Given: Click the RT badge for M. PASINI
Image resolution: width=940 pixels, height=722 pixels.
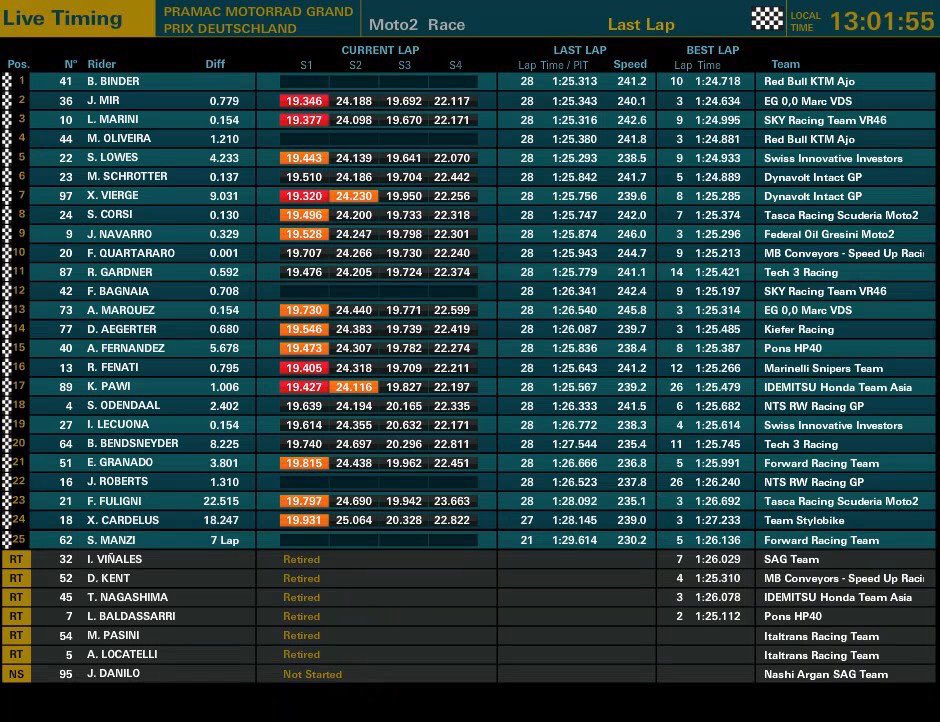Looking at the screenshot, I should click(x=16, y=635).
